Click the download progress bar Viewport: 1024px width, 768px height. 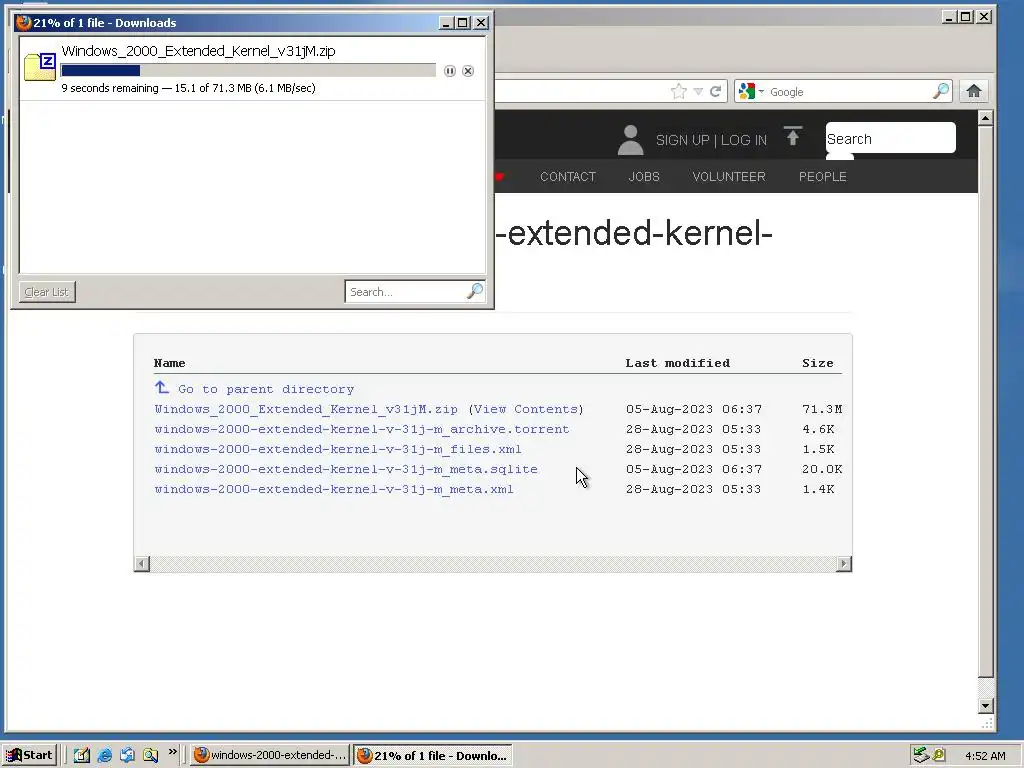click(248, 71)
